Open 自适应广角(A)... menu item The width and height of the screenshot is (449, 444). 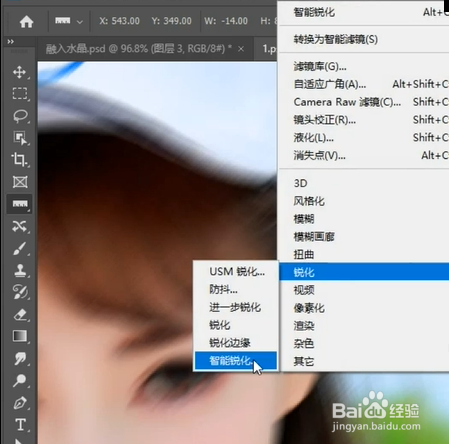(x=364, y=84)
